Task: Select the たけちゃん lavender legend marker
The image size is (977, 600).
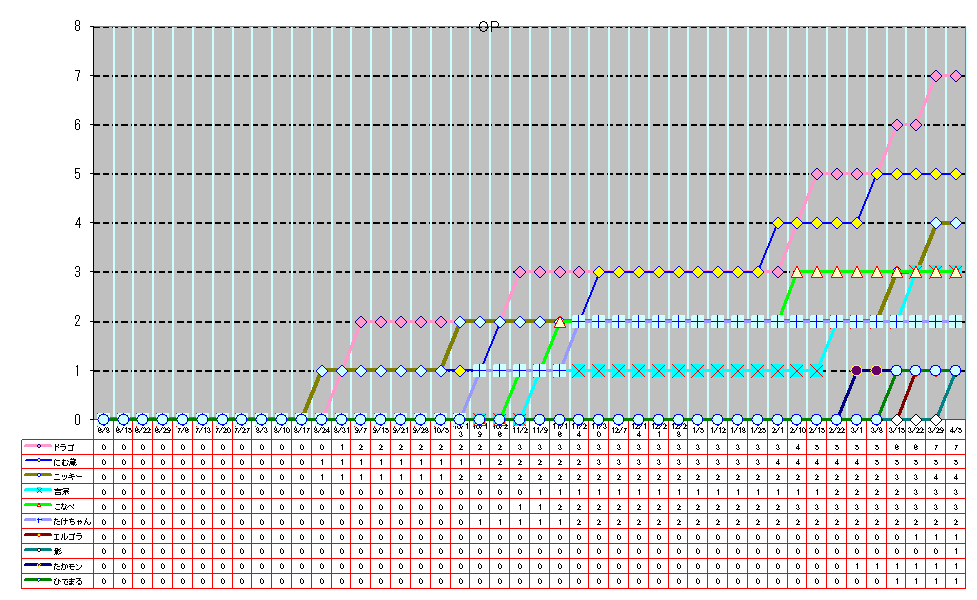Action: pos(38,521)
